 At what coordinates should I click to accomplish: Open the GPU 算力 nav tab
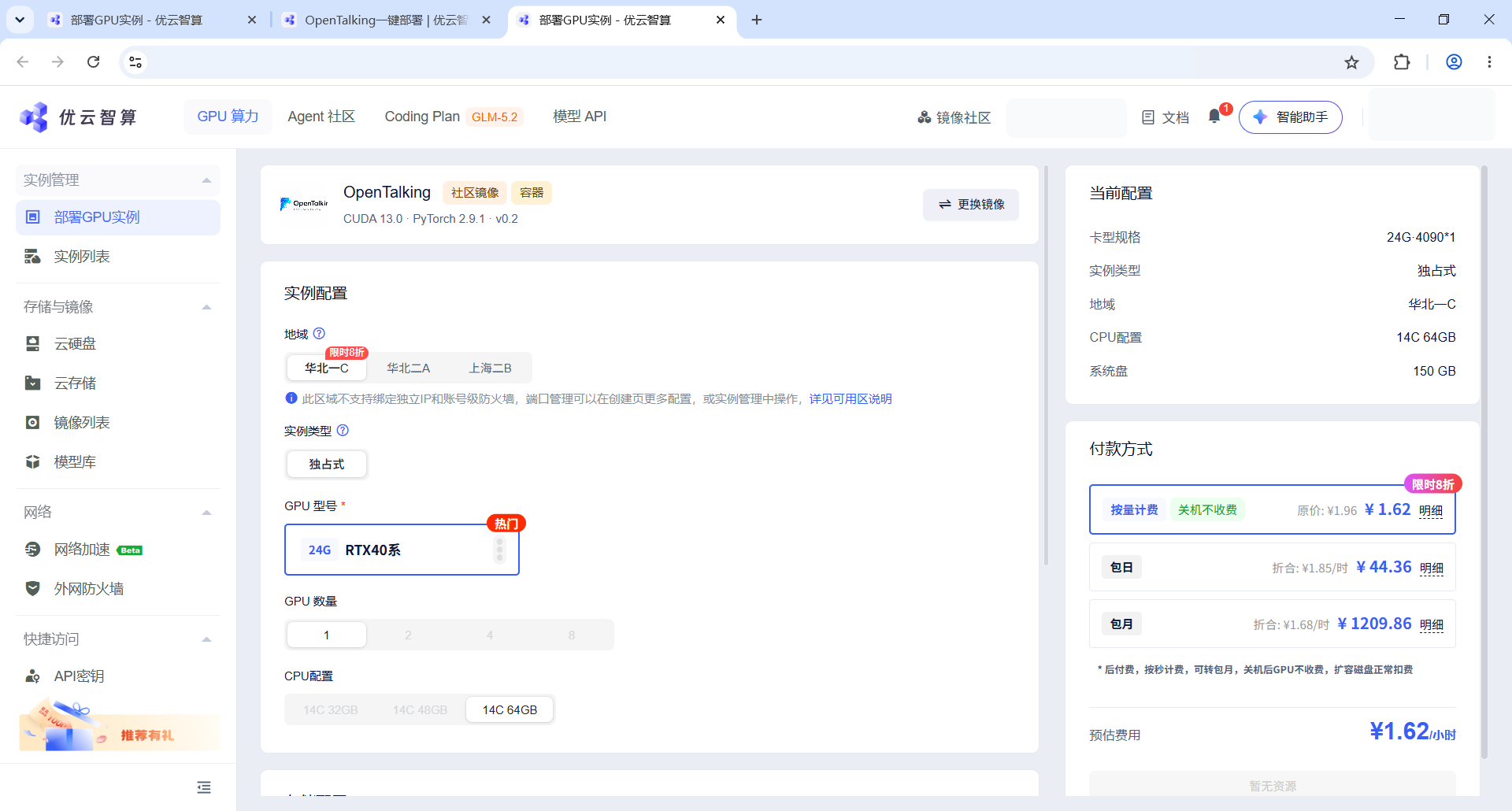coord(228,117)
